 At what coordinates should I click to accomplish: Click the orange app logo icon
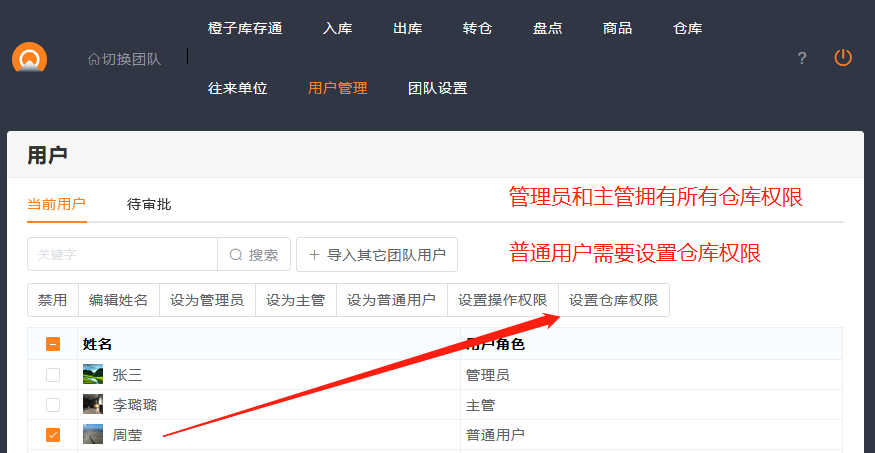pyautogui.click(x=30, y=58)
